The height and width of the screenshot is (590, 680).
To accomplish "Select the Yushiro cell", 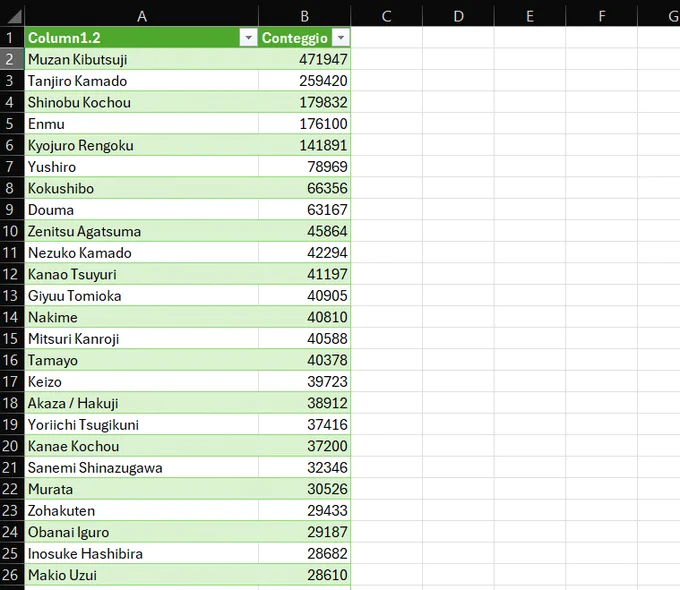I will click(x=141, y=167).
